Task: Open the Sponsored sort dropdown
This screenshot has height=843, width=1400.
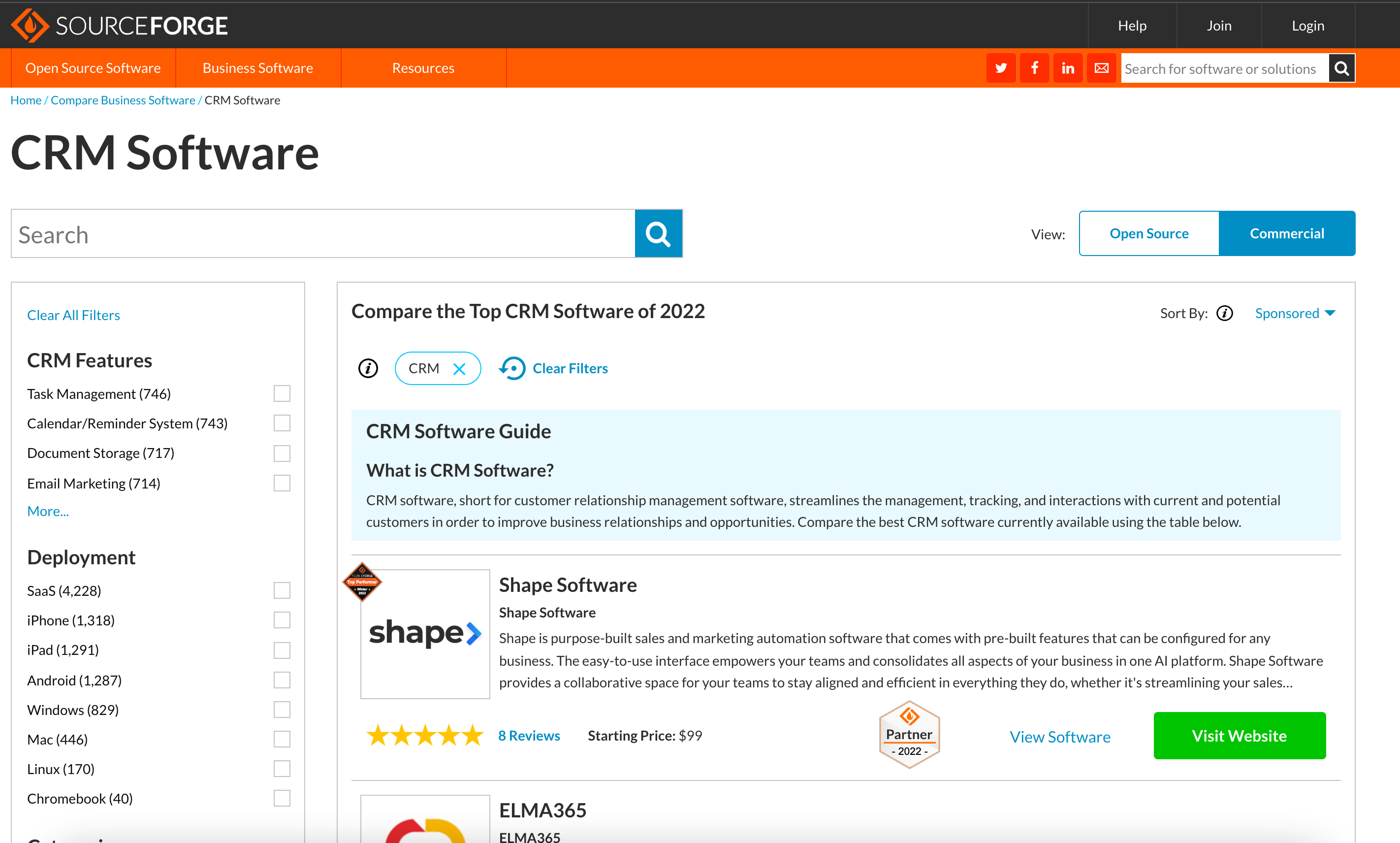Action: point(1294,313)
